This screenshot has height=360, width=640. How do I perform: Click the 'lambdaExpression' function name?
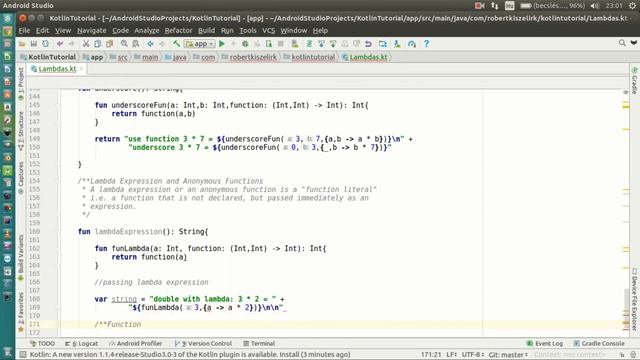[x=128, y=232]
